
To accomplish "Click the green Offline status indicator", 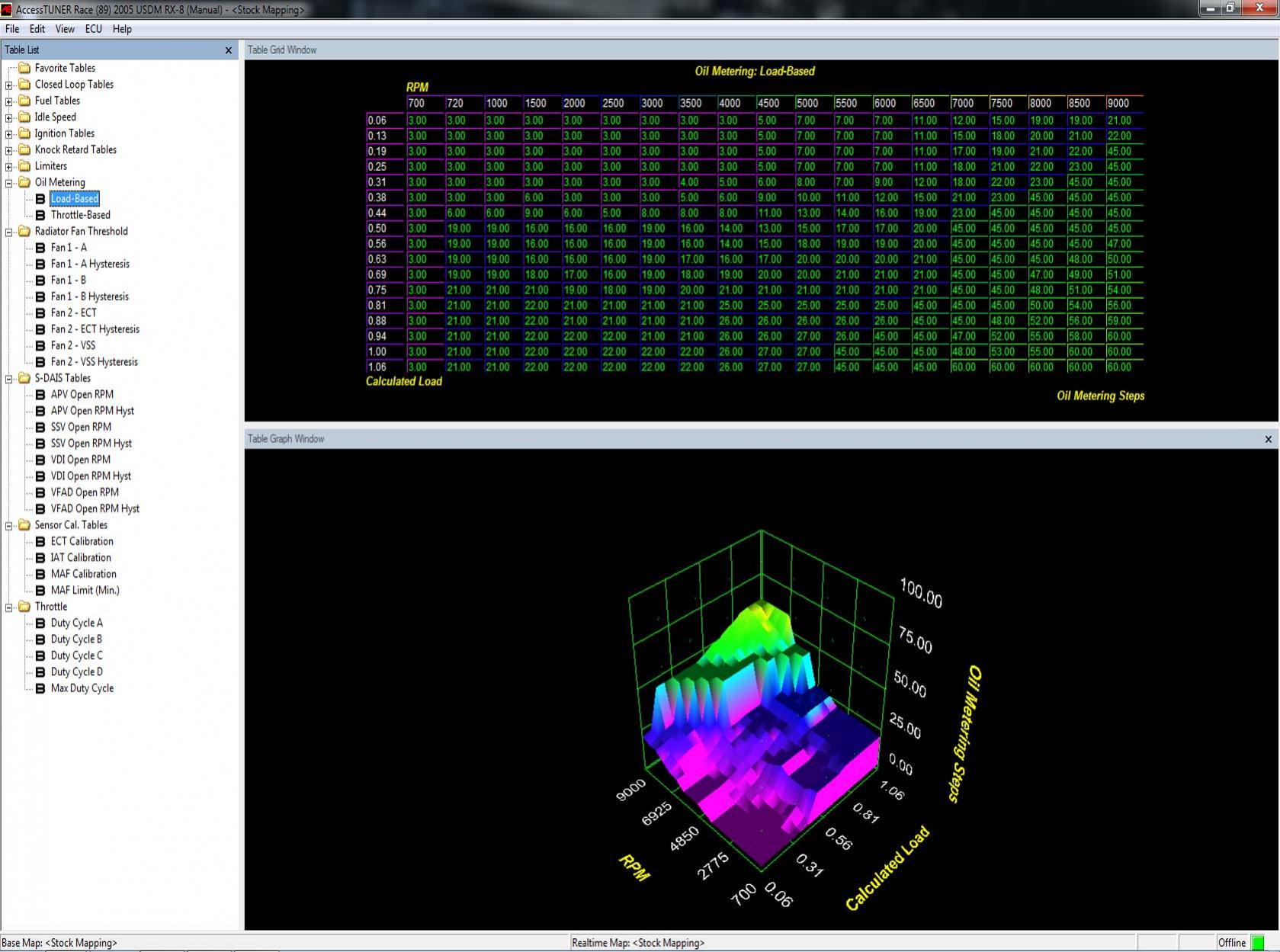I will coord(1258,943).
